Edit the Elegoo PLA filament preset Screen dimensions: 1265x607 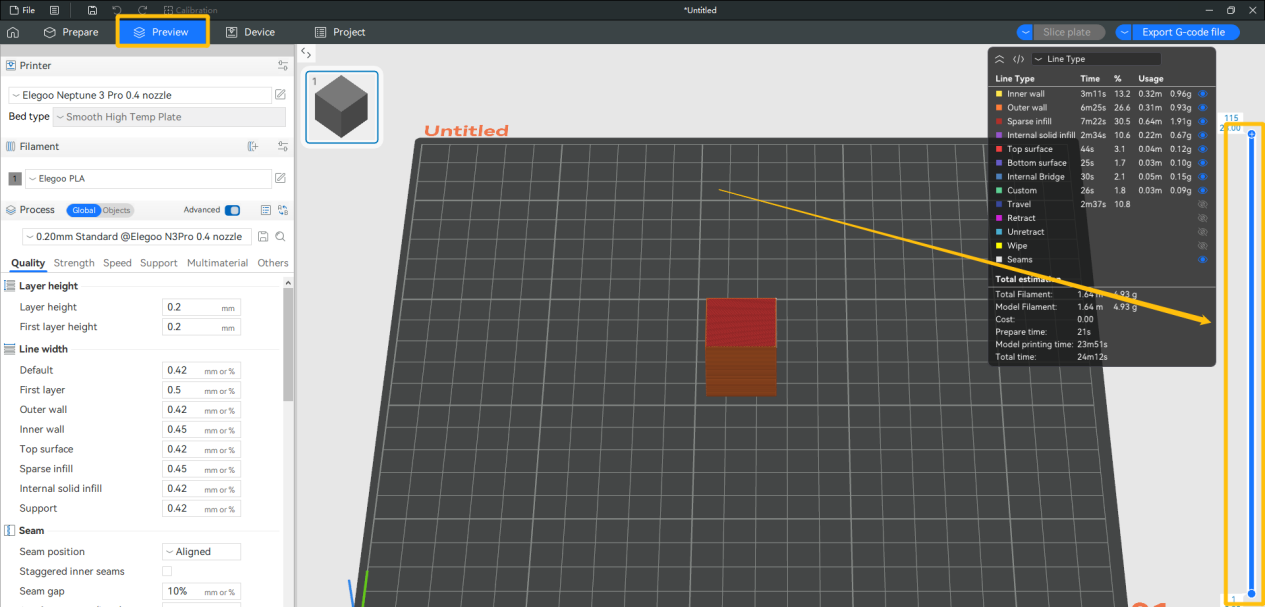[280, 179]
